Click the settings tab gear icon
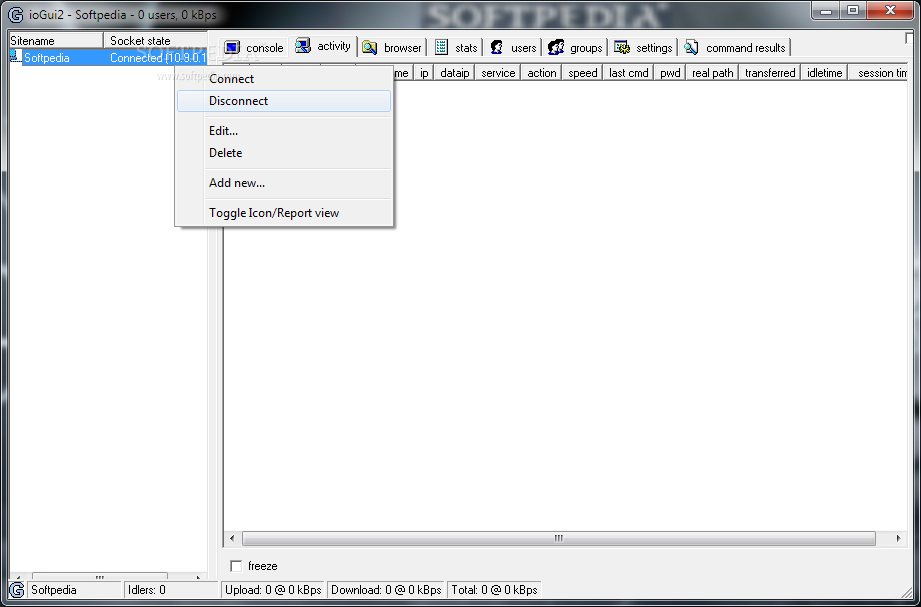This screenshot has height=607, width=921. click(x=622, y=48)
